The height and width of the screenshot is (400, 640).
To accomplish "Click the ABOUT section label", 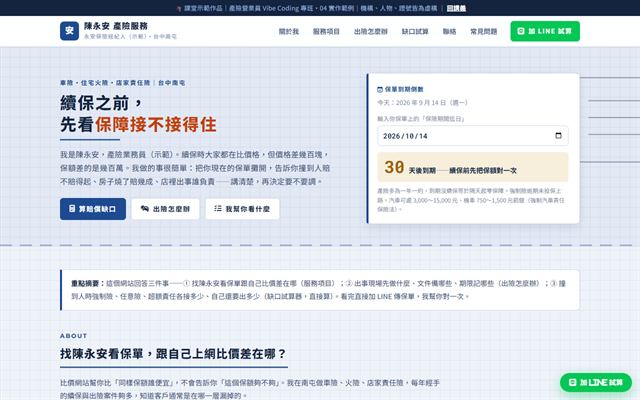I will pyautogui.click(x=73, y=336).
